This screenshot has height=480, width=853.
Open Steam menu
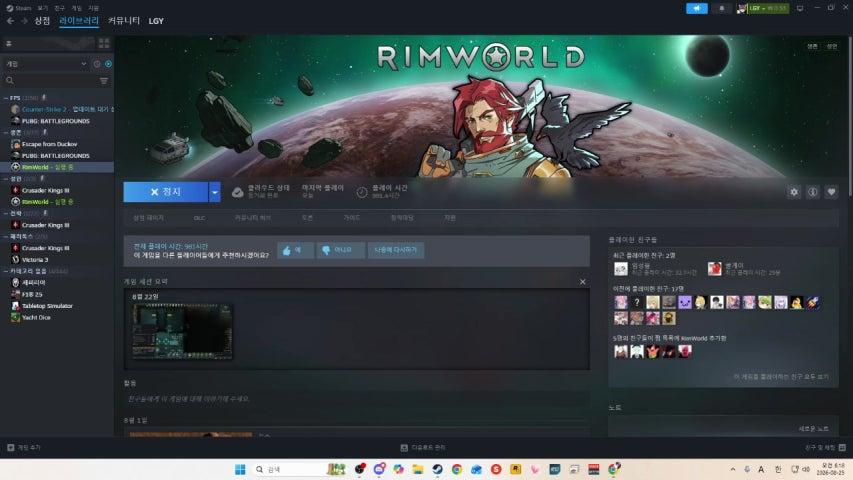19,8
